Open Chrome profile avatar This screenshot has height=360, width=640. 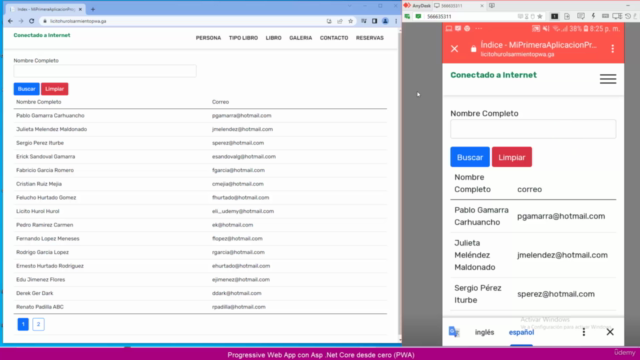click(x=385, y=21)
